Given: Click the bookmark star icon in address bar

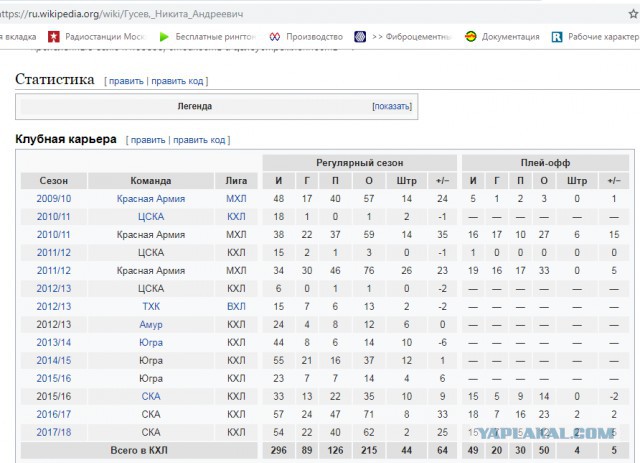Looking at the screenshot, I should pyautogui.click(x=634, y=14).
